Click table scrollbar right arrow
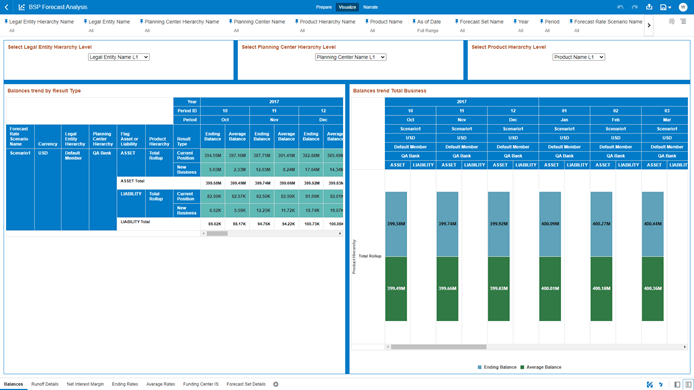This screenshot has height=390, width=694. click(340, 233)
